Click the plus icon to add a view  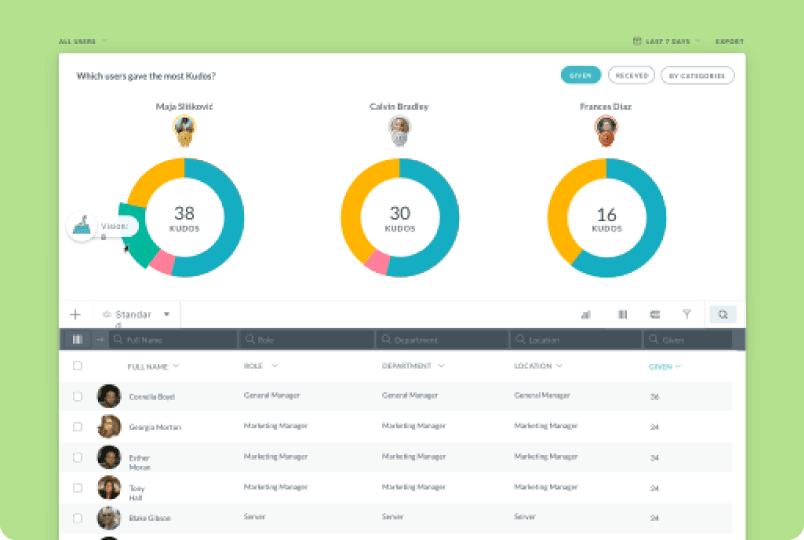75,314
